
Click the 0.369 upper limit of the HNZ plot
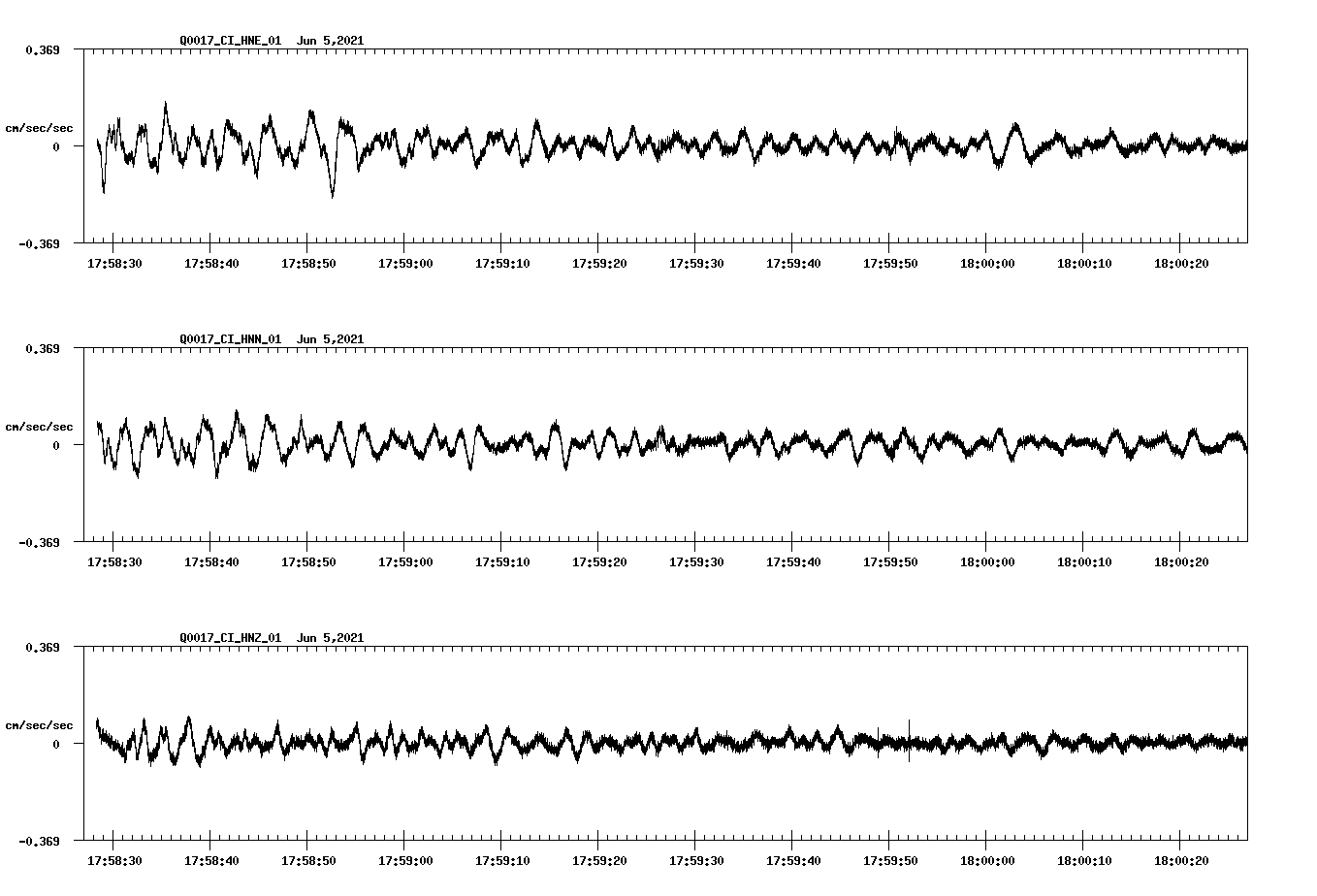pyautogui.click(x=42, y=647)
